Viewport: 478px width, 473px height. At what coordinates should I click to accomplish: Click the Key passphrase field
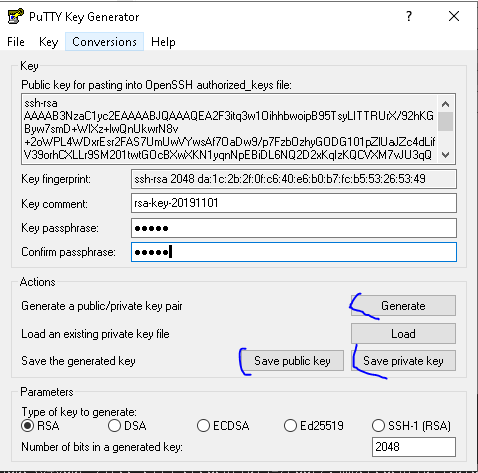click(294, 228)
